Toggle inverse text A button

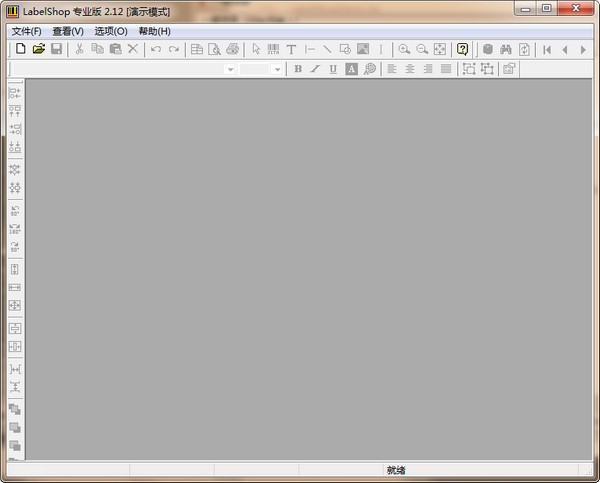point(351,69)
